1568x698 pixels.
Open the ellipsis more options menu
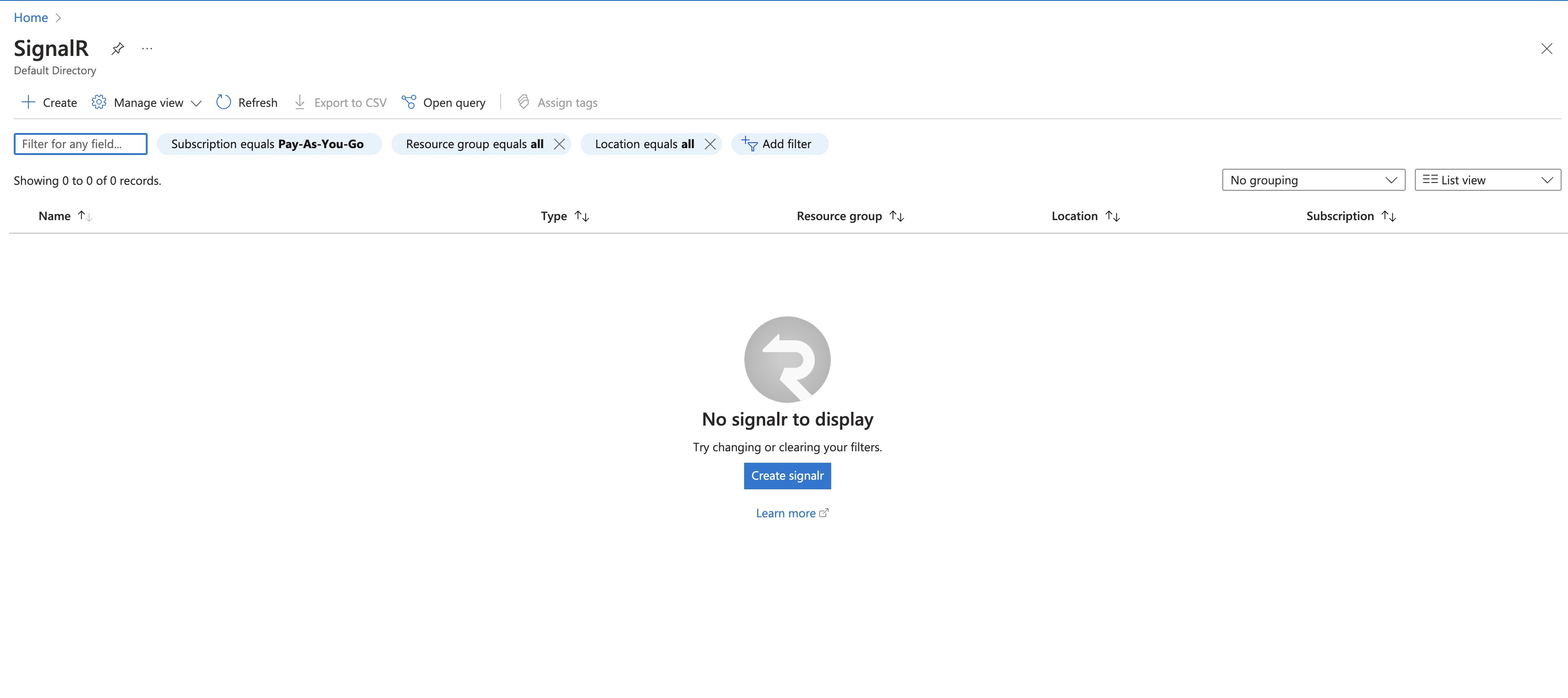[147, 48]
